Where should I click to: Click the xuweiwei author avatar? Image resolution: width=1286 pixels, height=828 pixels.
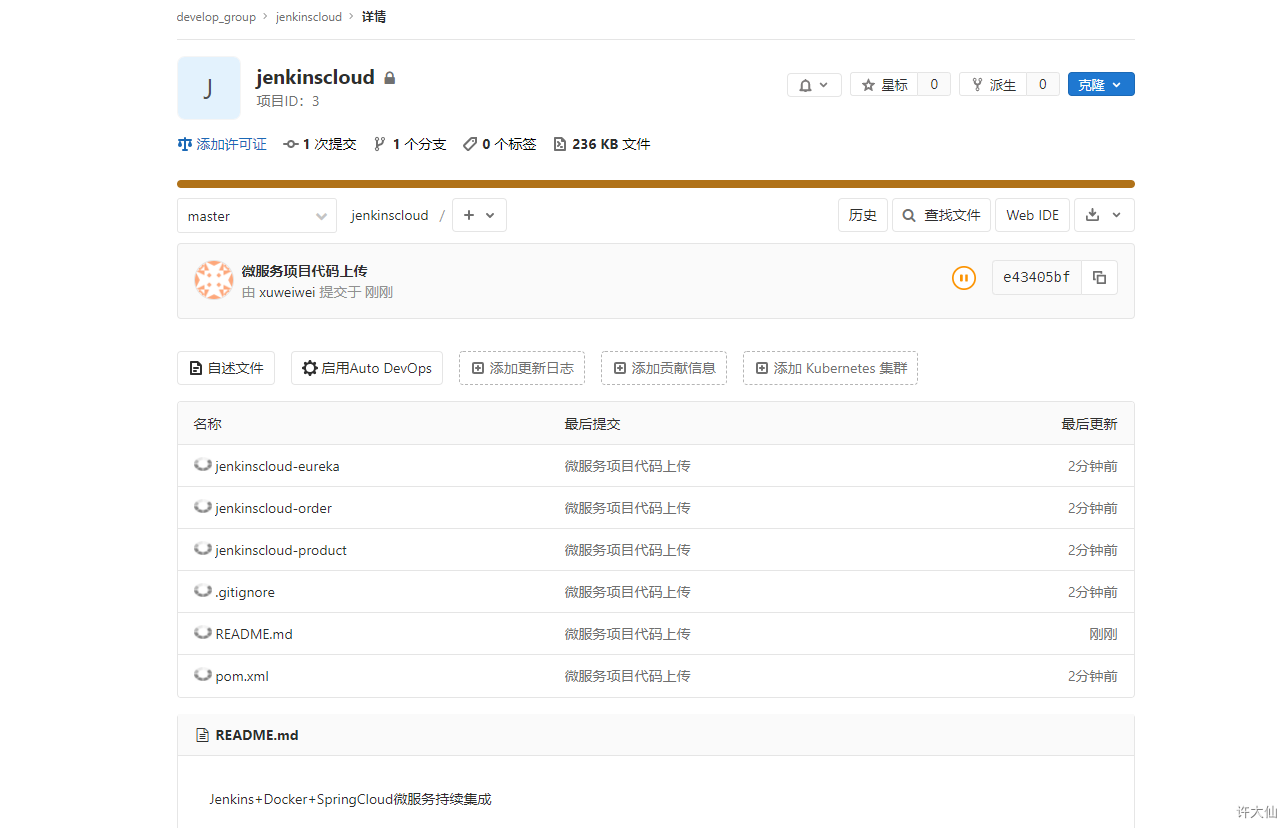pyautogui.click(x=214, y=281)
